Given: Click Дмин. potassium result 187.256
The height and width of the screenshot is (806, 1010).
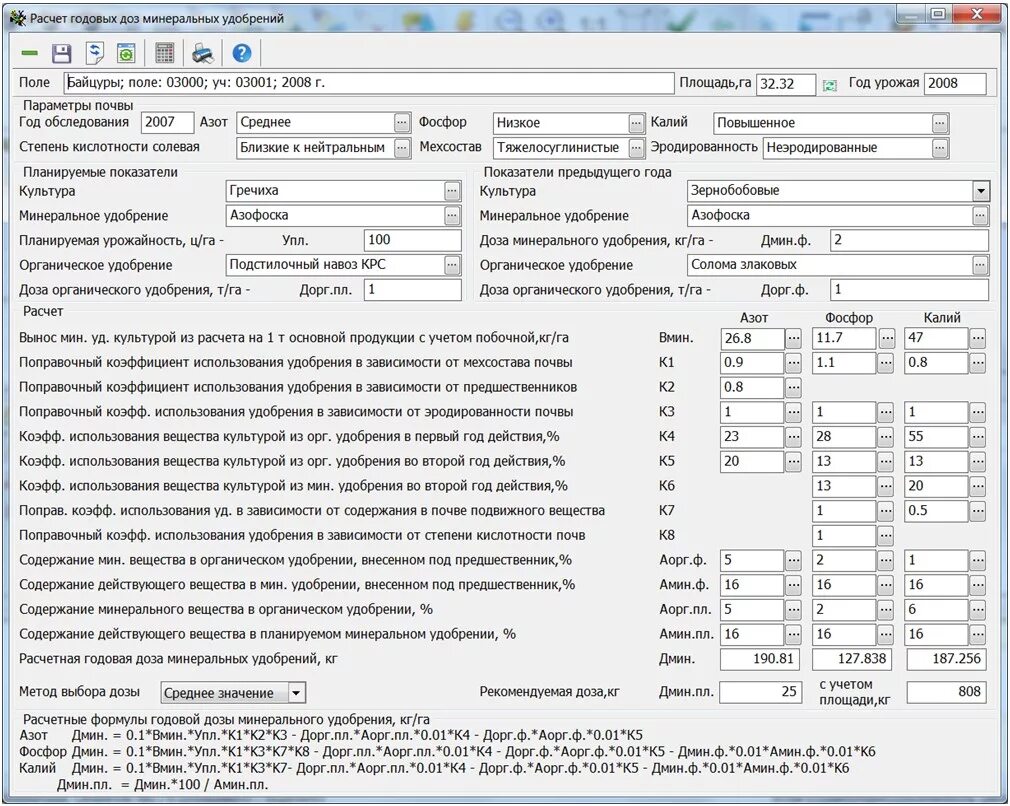Looking at the screenshot, I should pyautogui.click(x=946, y=659).
